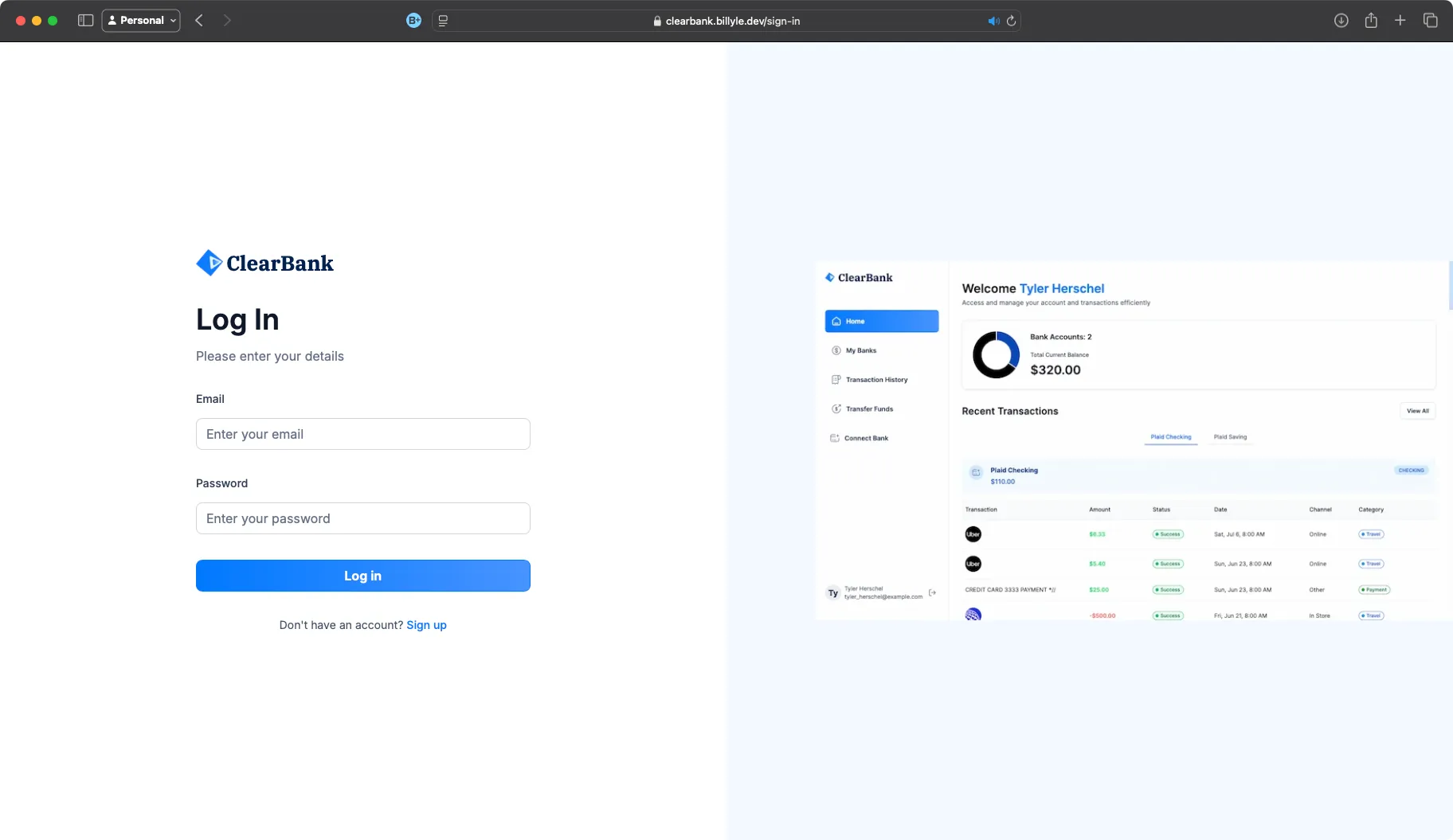
Task: Click the ClearBank diamond logo icon
Action: pos(209,262)
